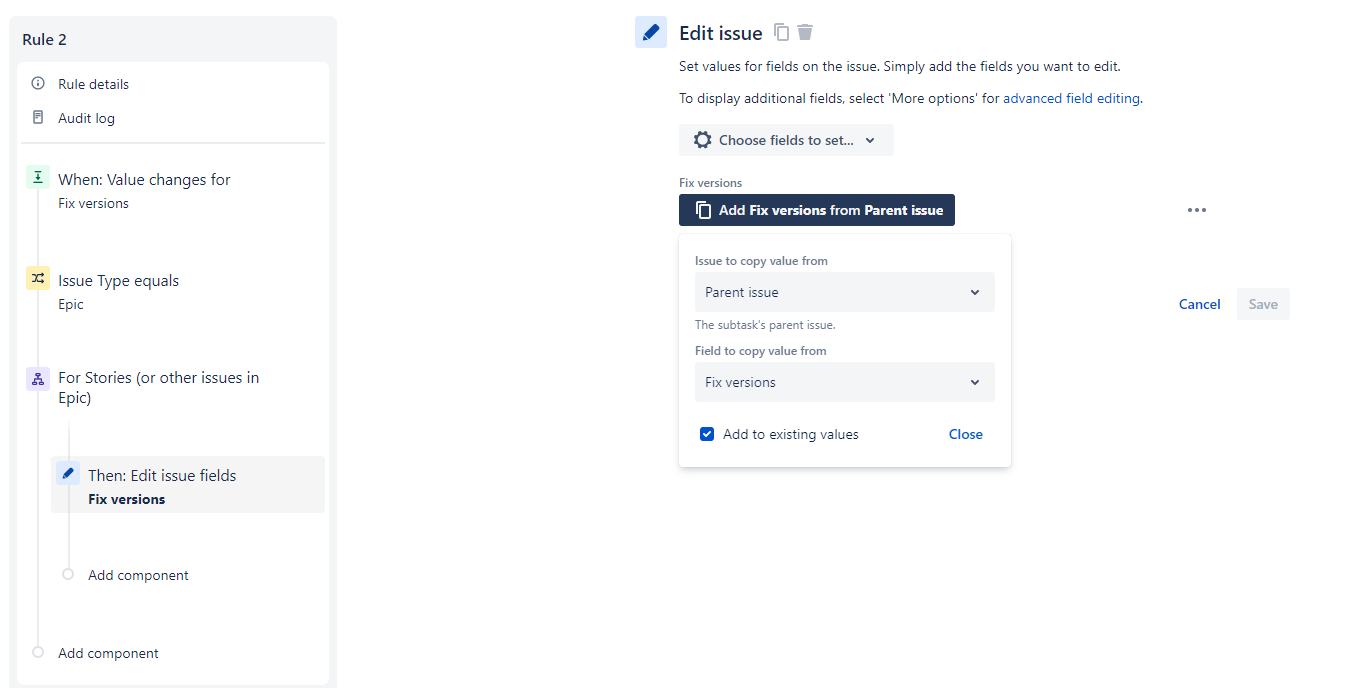Open Choose fields to set dropdown
This screenshot has width=1366, height=688.
pyautogui.click(x=786, y=140)
